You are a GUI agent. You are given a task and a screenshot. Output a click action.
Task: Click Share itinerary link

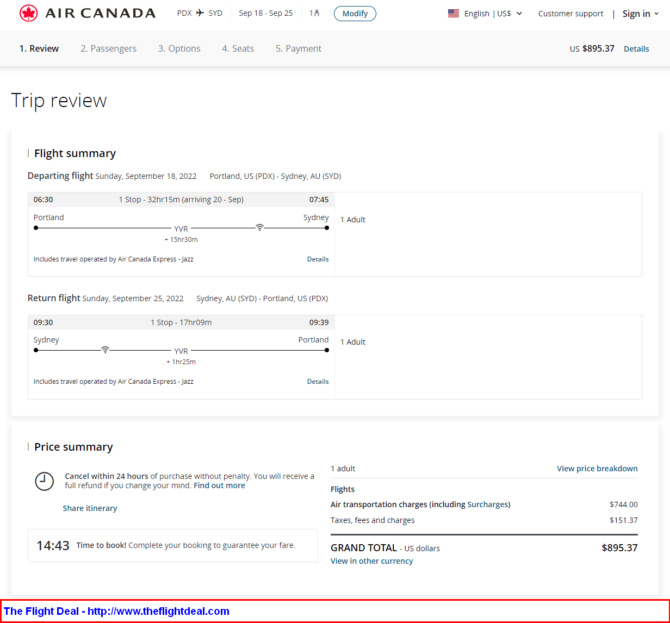[x=90, y=508]
